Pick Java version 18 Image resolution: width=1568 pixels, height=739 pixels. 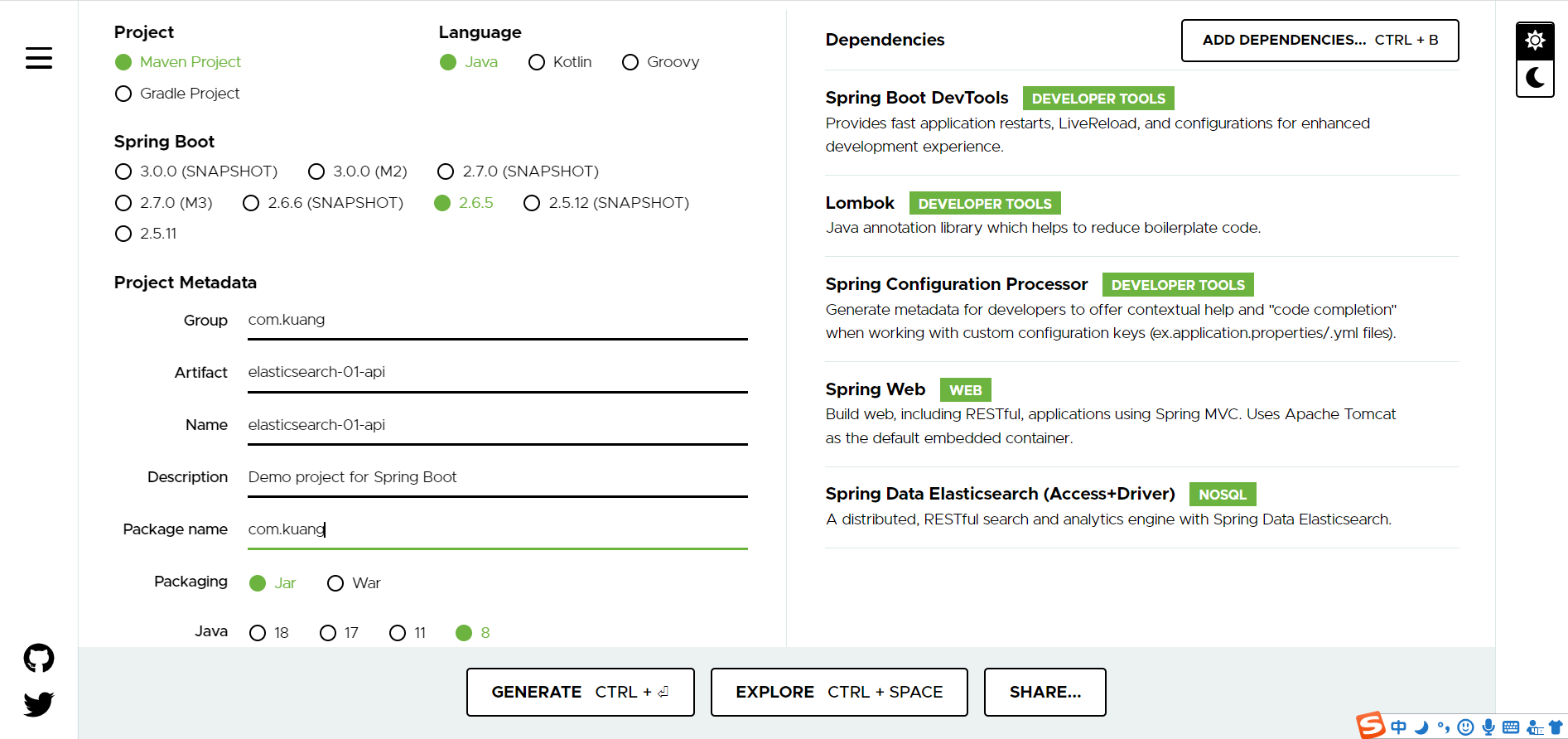pos(269,633)
